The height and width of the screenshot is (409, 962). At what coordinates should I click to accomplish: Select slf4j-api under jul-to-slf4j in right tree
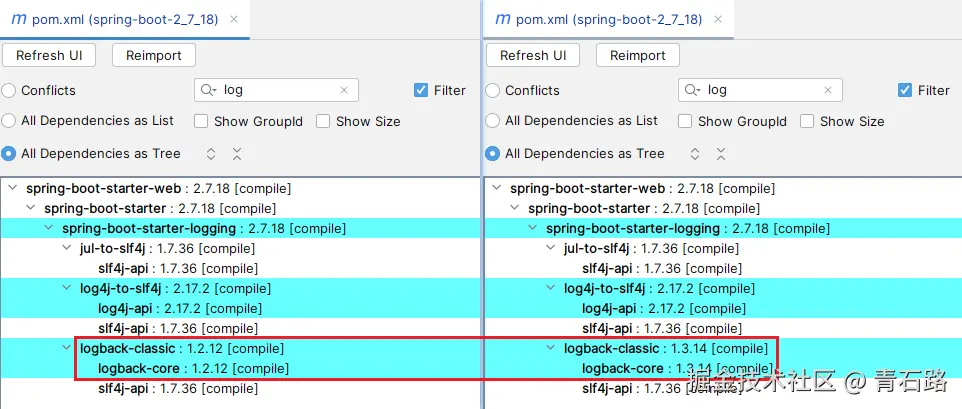(662, 269)
